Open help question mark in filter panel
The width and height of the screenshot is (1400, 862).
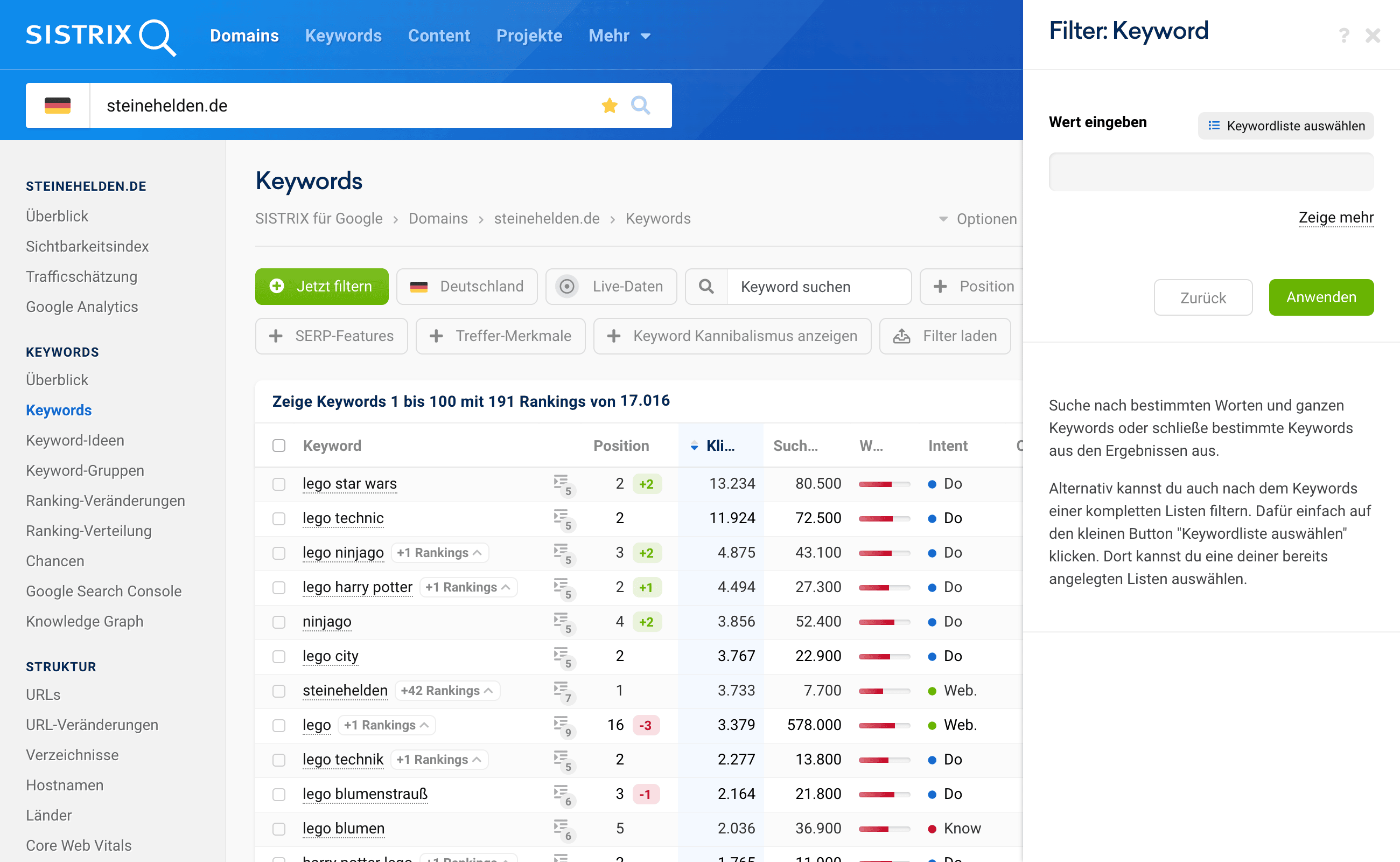1343,36
